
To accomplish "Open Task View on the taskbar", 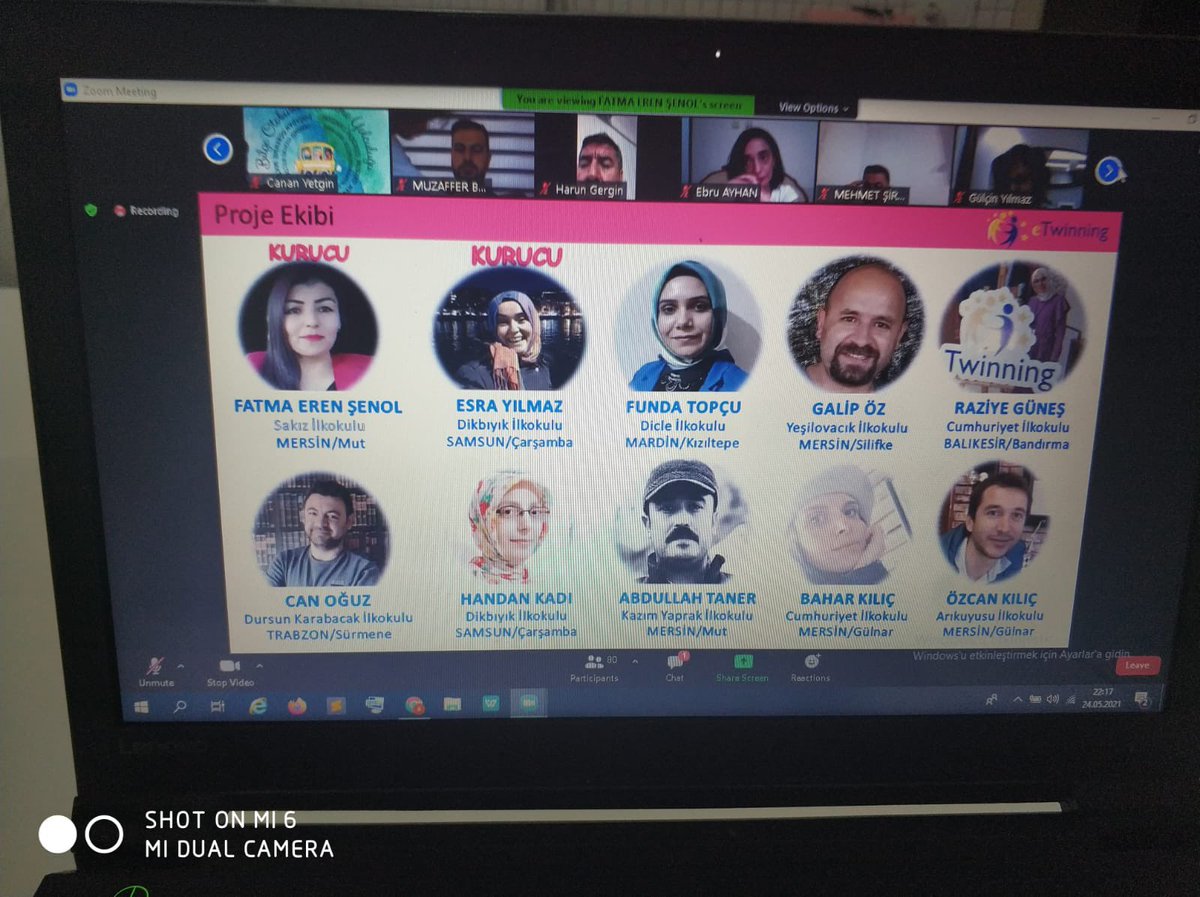I will click(218, 706).
